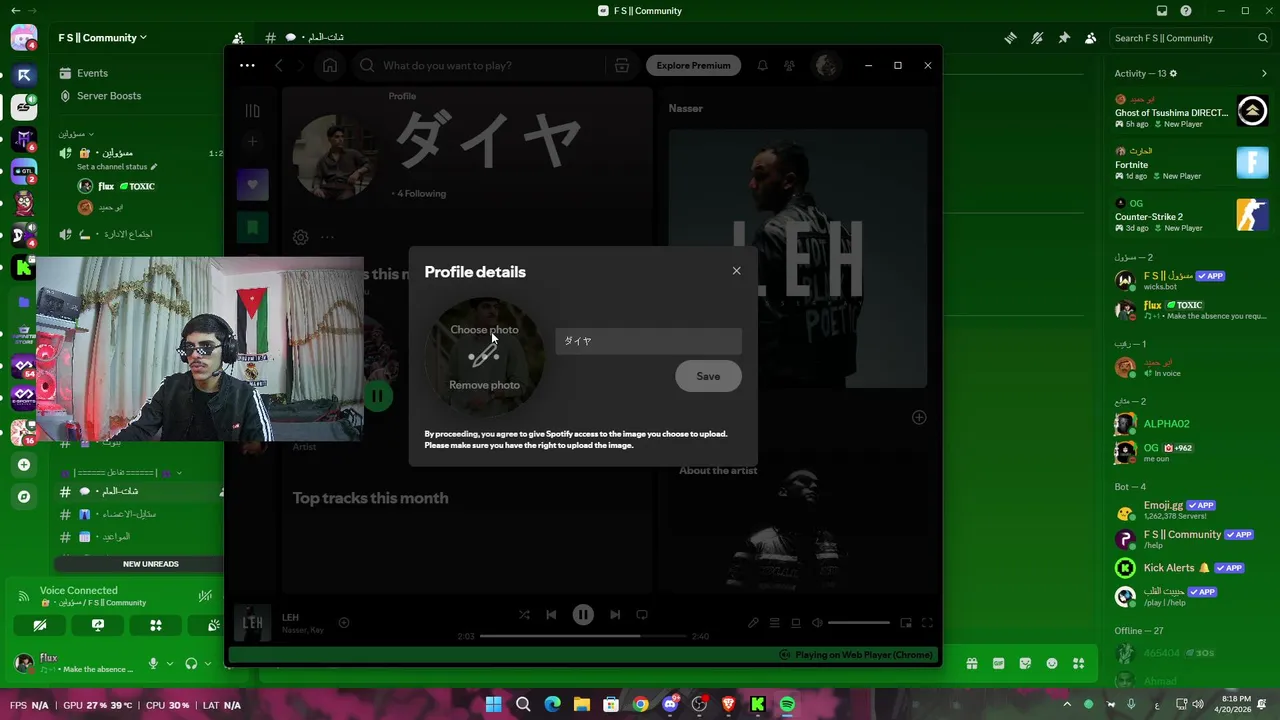Open OBS Studio from the taskbar
Screen dimensions: 1280x720
pyautogui.click(x=699, y=705)
